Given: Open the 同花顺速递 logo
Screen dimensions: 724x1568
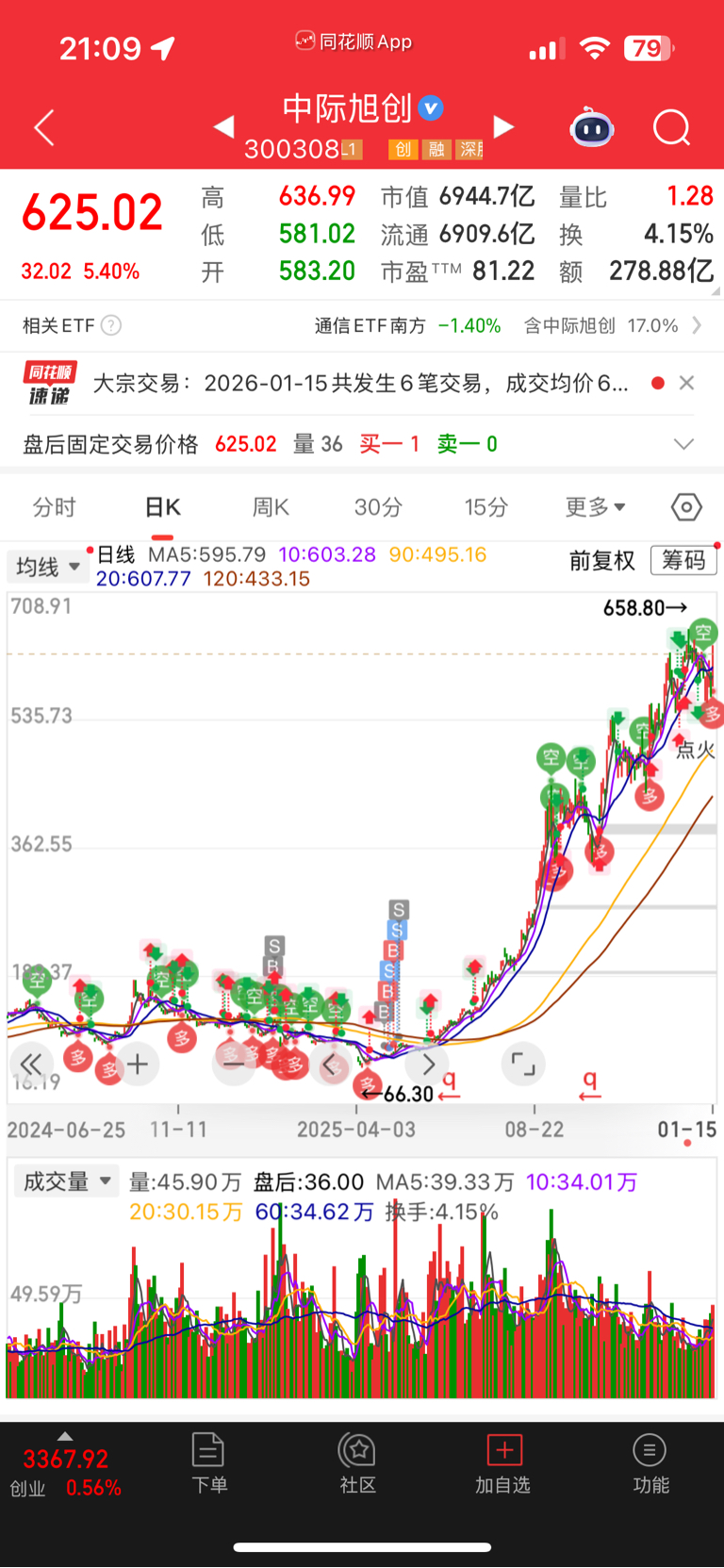Looking at the screenshot, I should tap(49, 383).
